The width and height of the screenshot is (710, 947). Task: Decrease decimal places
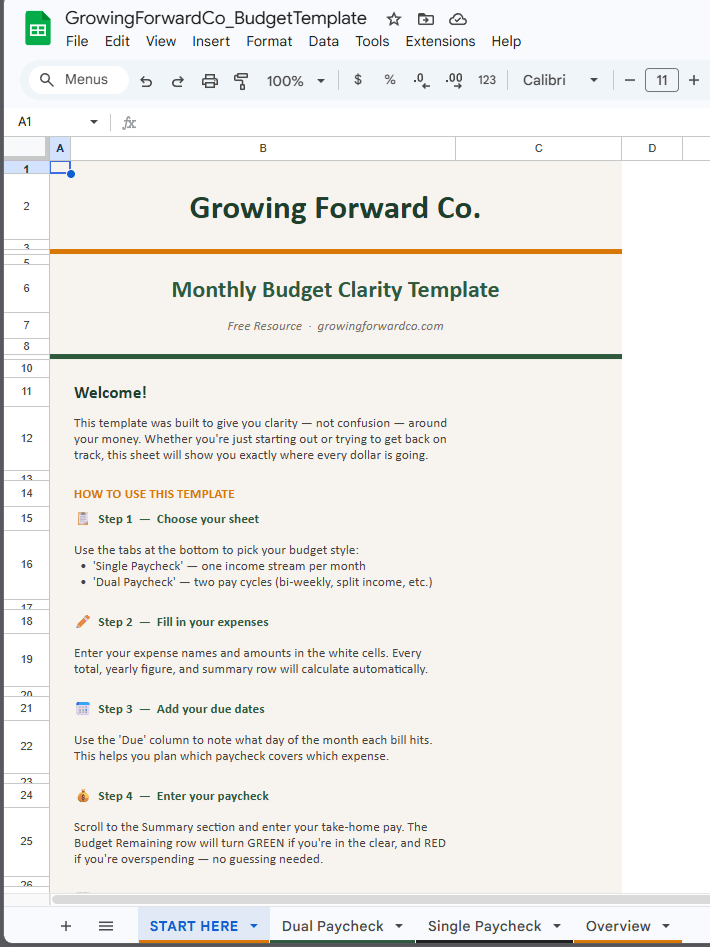(421, 80)
